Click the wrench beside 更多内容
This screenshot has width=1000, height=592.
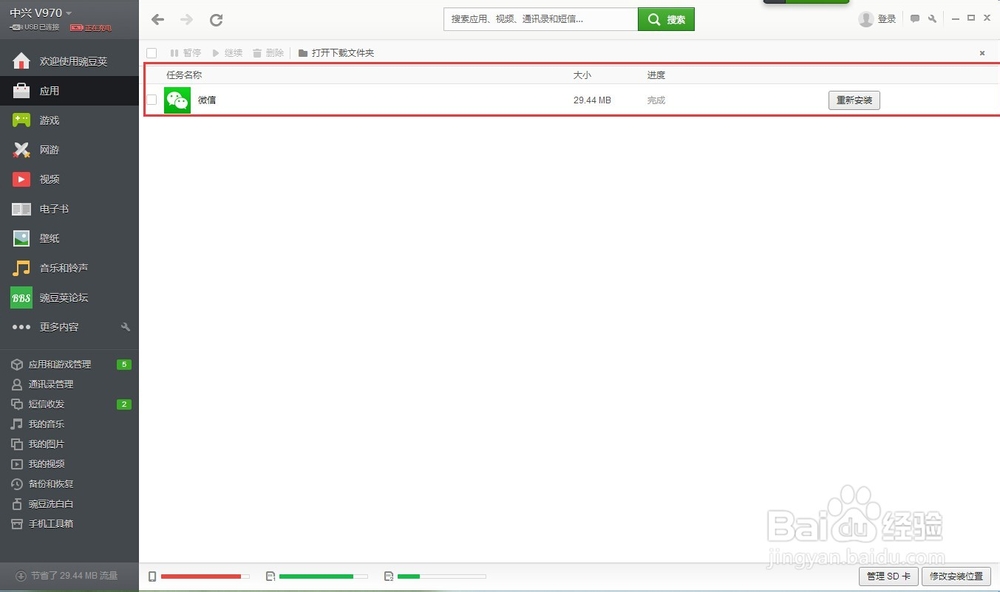point(126,327)
